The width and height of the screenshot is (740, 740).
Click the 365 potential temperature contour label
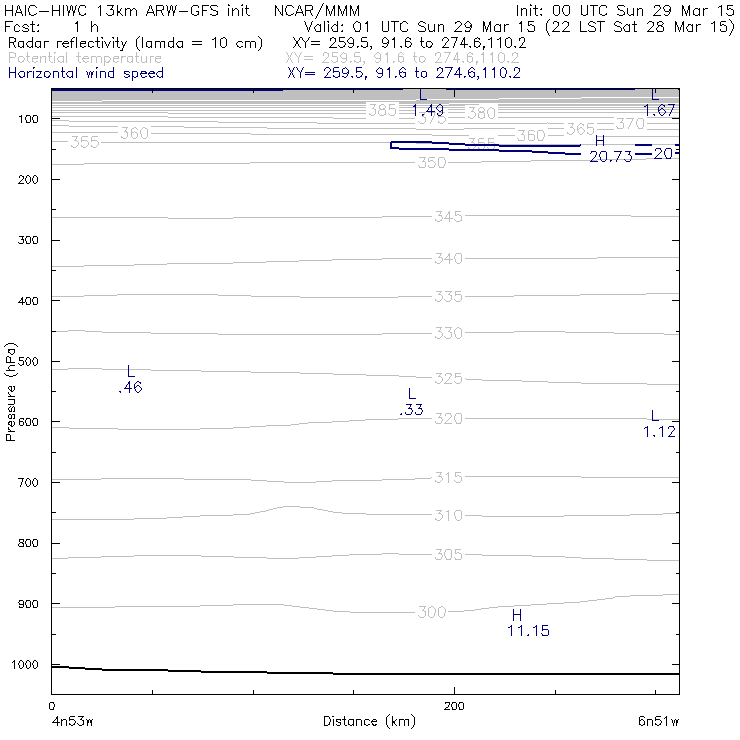click(x=580, y=129)
